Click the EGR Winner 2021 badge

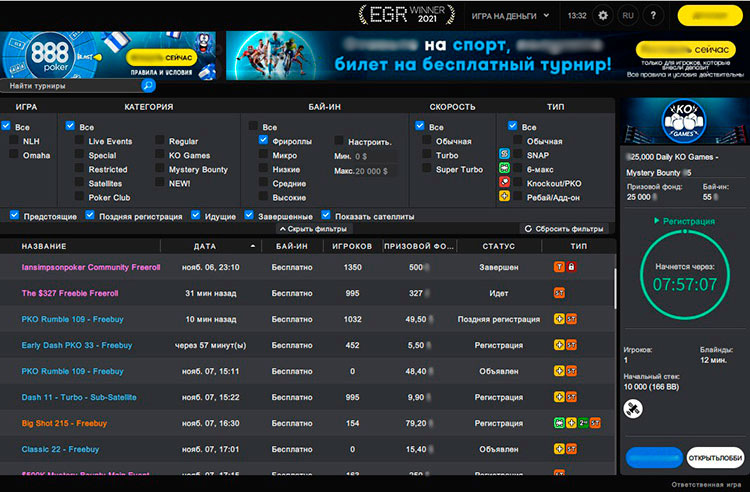(x=407, y=15)
